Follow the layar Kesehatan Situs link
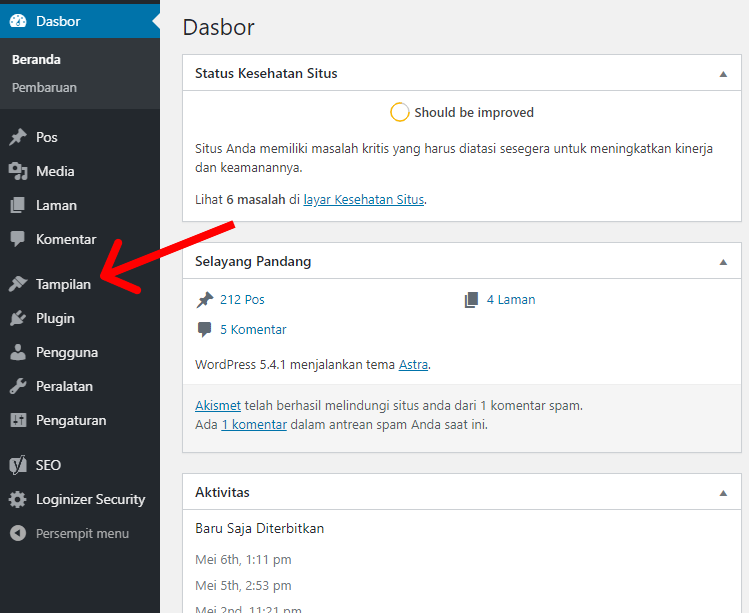The height and width of the screenshot is (613, 749). (364, 199)
